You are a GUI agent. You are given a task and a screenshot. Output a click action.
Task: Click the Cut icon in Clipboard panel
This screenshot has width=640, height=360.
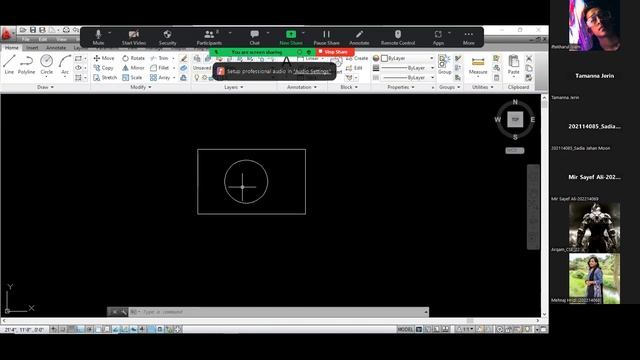click(x=529, y=58)
